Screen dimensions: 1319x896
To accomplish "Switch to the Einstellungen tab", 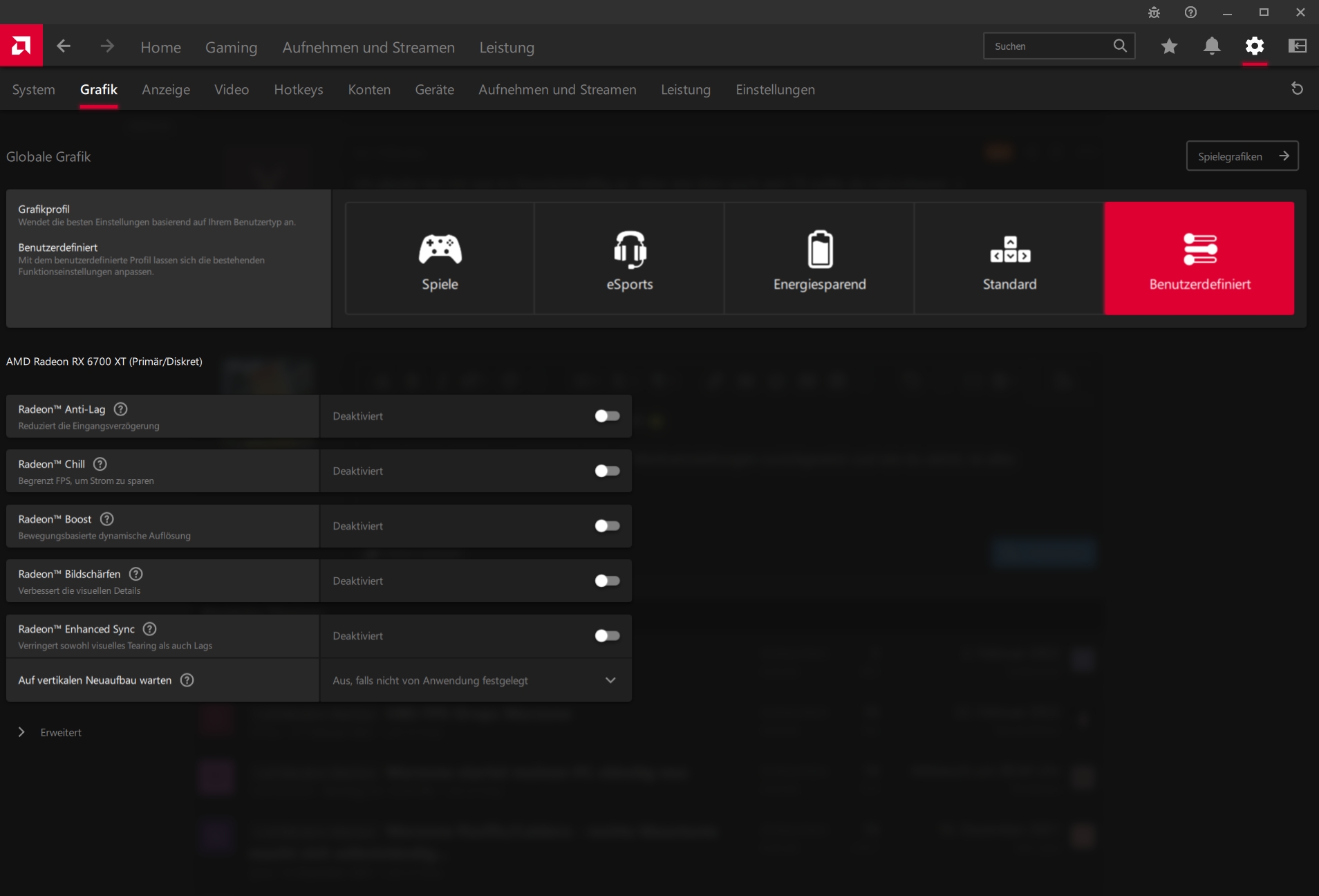I will click(775, 89).
